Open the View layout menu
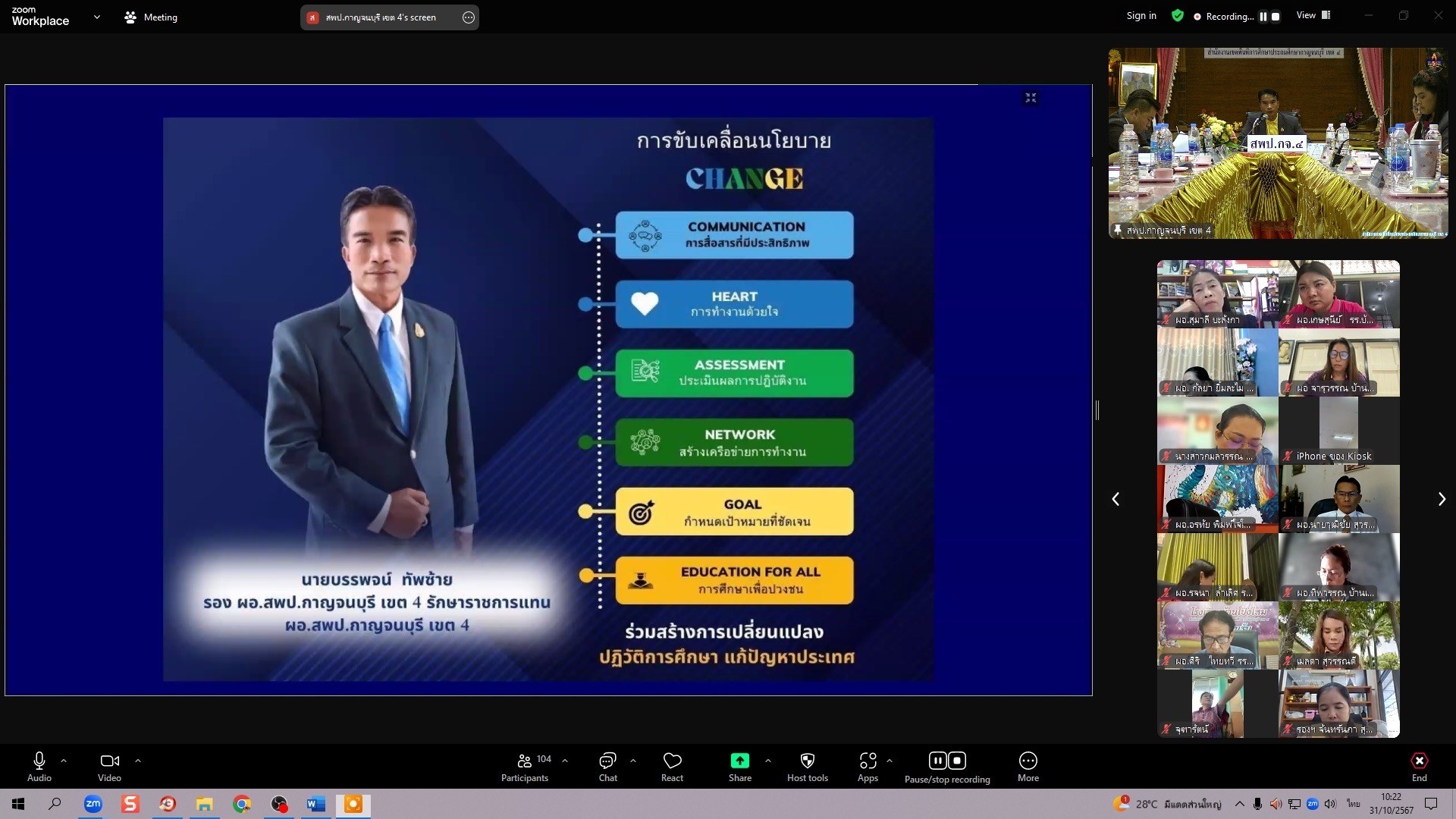The image size is (1456, 819). pyautogui.click(x=1313, y=15)
